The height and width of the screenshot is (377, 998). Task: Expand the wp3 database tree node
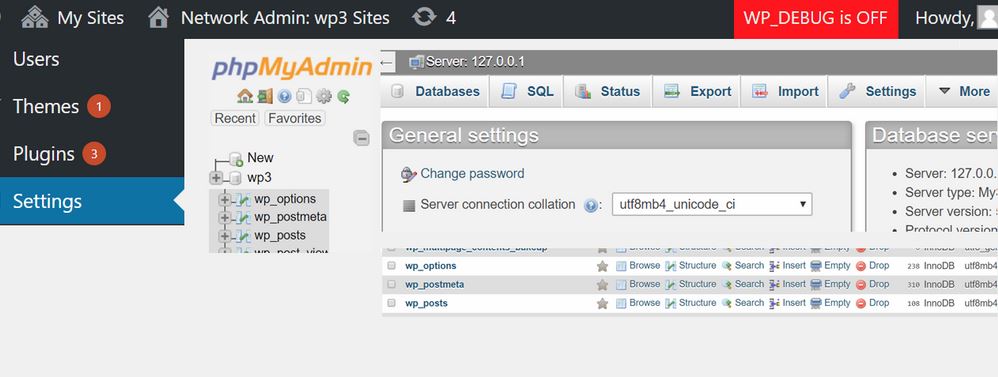pyautogui.click(x=216, y=178)
